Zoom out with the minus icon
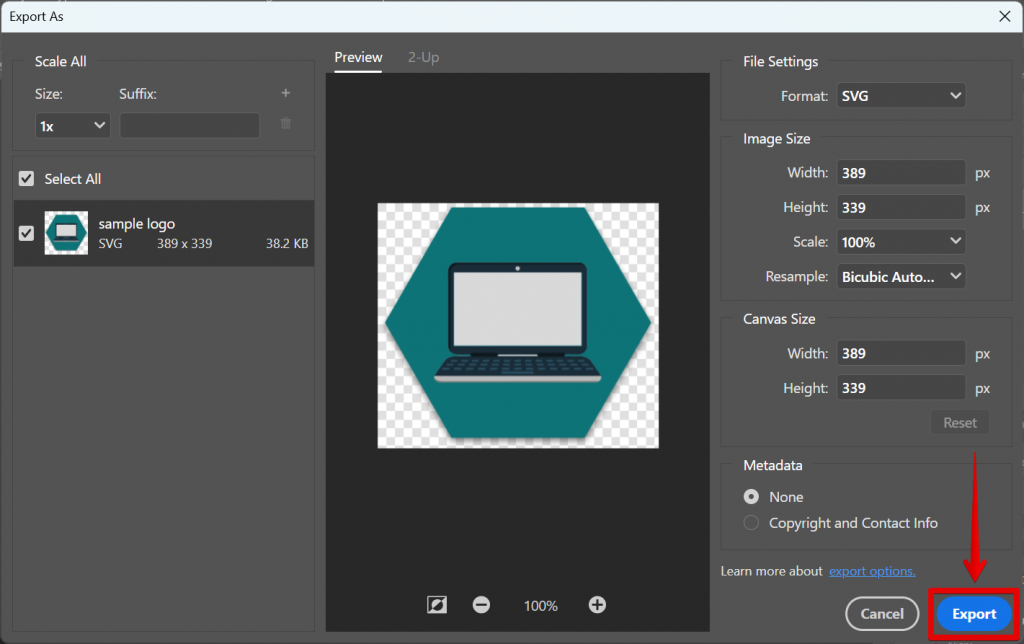This screenshot has height=644, width=1024. (481, 605)
